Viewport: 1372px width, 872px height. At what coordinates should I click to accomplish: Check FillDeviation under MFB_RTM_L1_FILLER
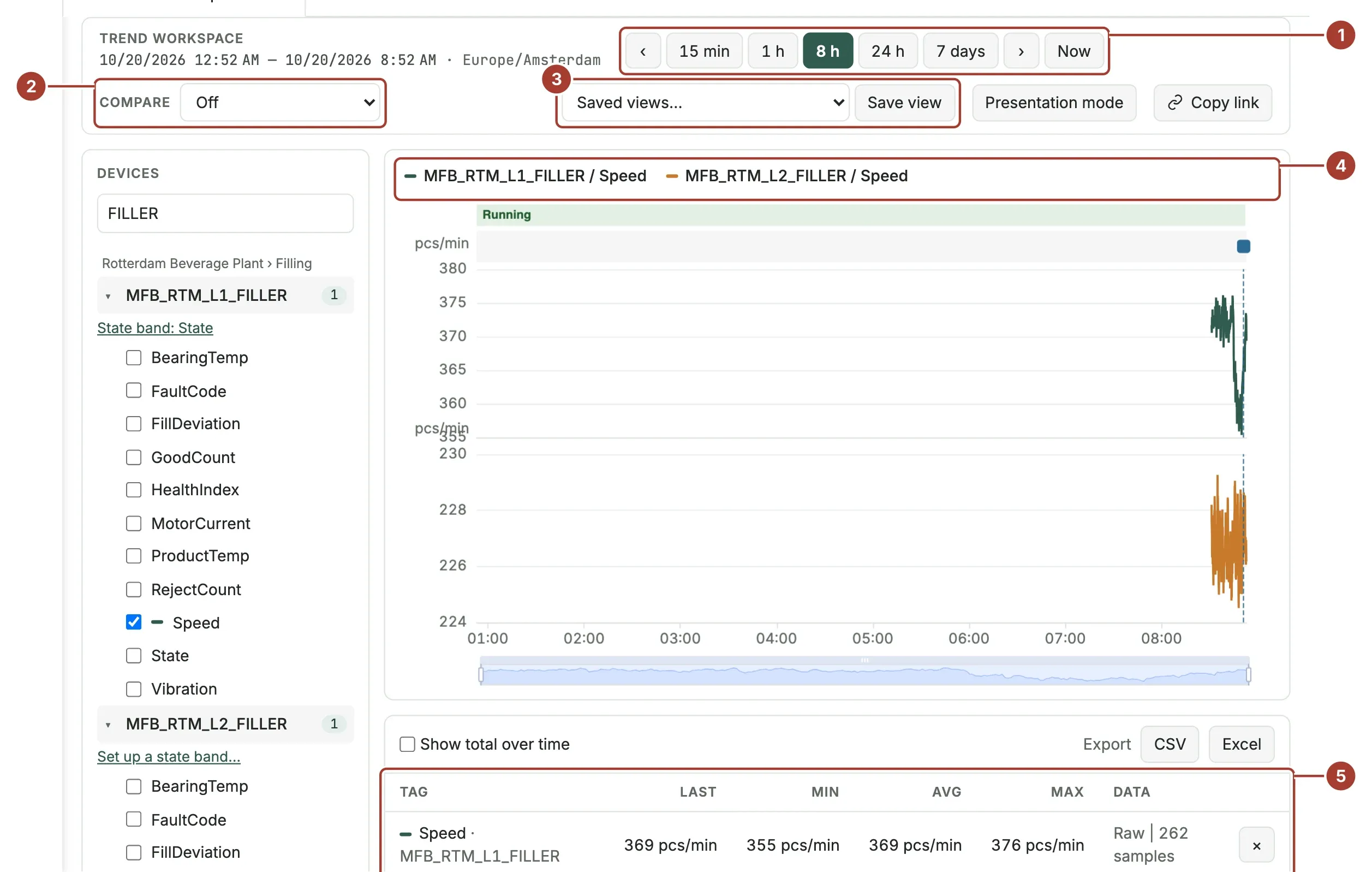(x=133, y=424)
